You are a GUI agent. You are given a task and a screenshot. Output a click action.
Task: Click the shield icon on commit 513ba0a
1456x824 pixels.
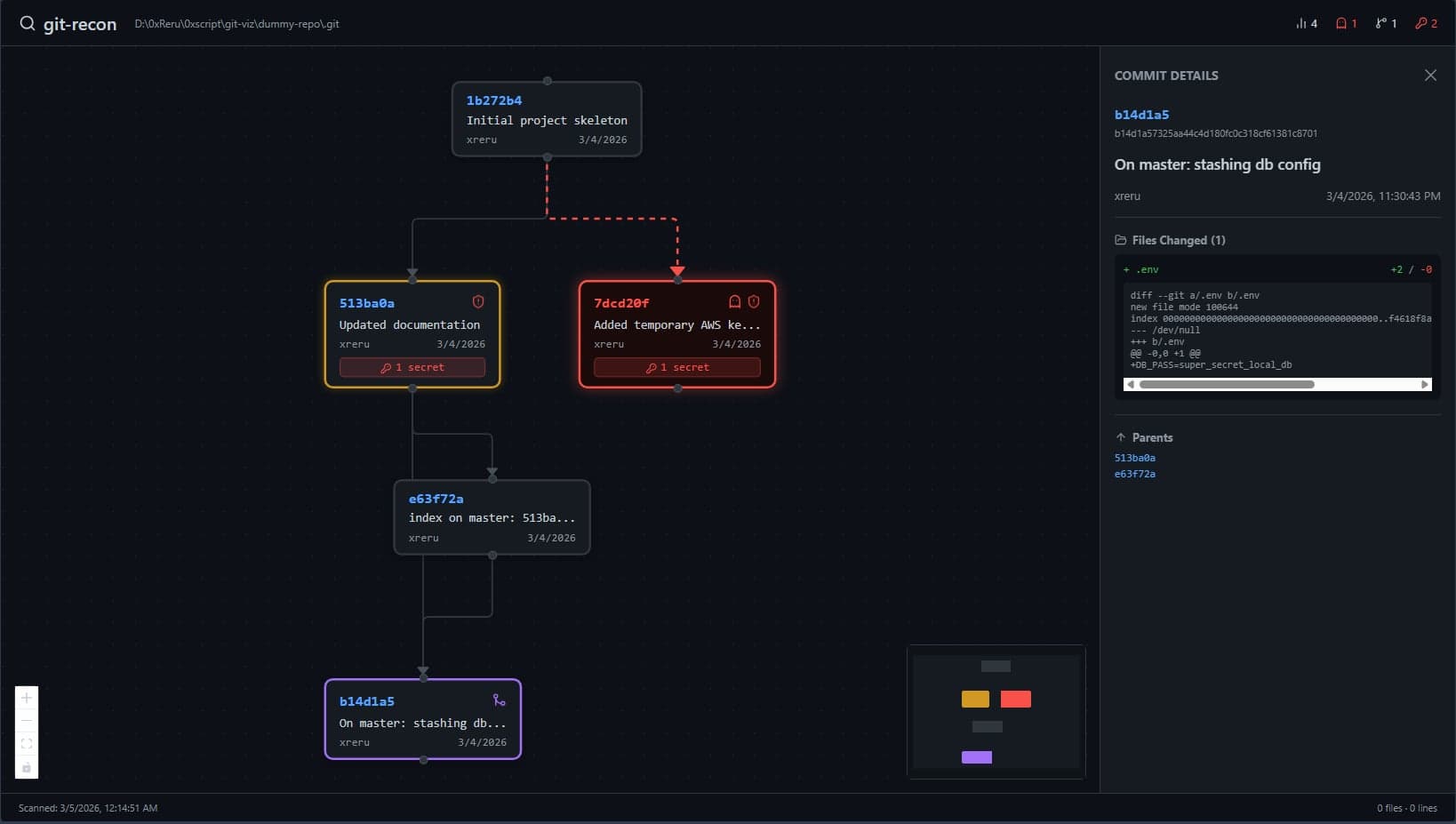[478, 301]
